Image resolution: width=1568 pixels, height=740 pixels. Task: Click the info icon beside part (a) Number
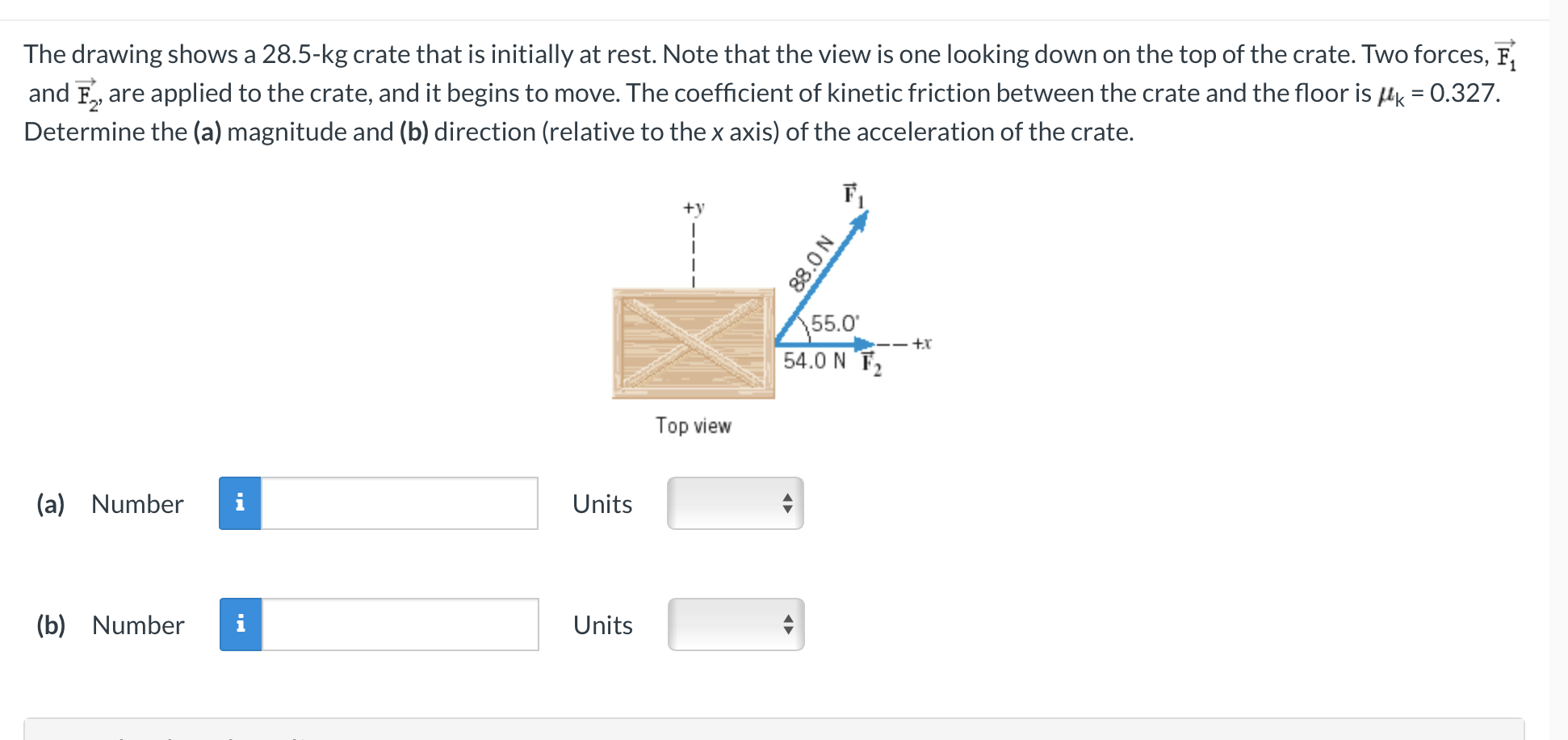pos(240,503)
